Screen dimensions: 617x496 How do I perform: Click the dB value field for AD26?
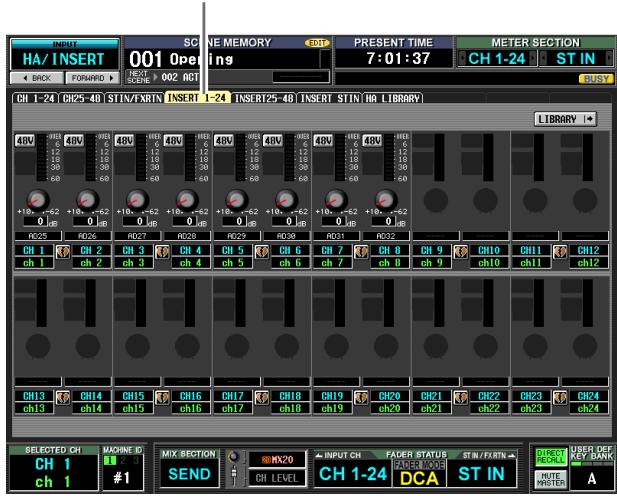pyautogui.click(x=85, y=222)
